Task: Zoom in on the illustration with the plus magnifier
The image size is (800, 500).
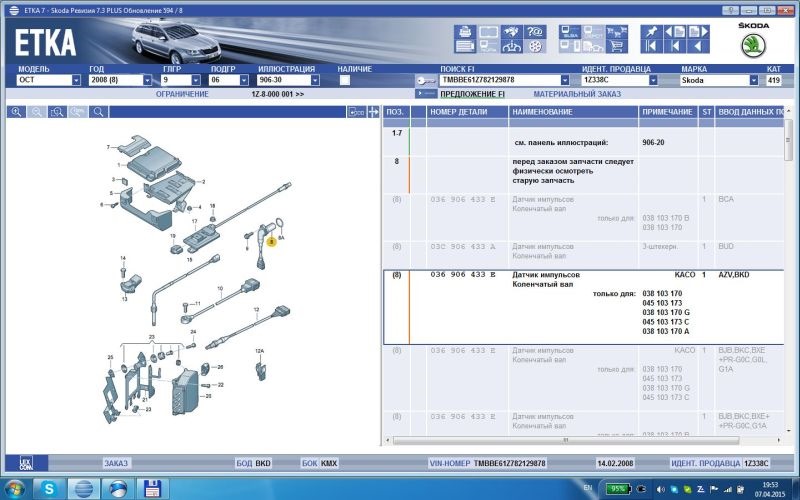Action: click(16, 112)
